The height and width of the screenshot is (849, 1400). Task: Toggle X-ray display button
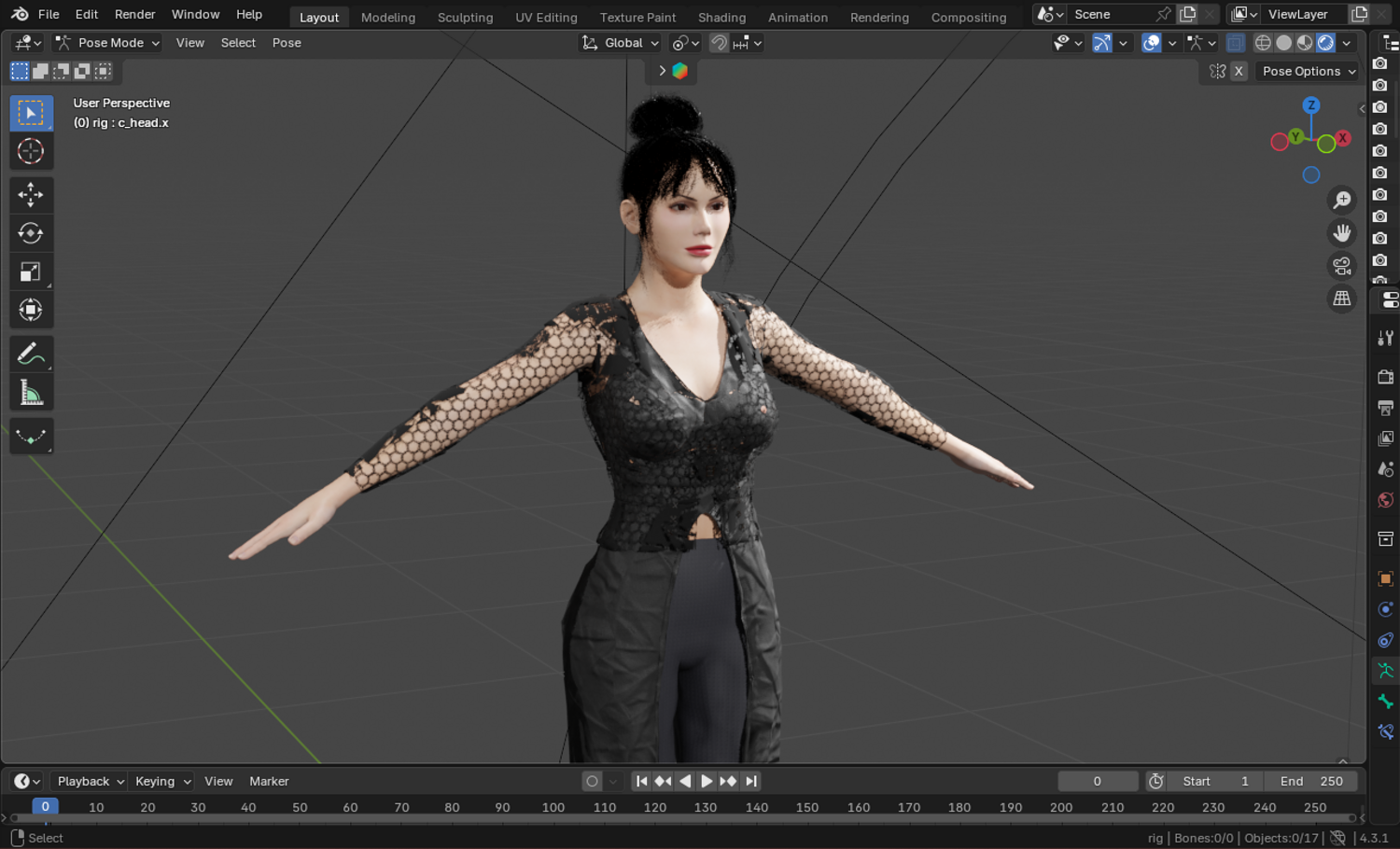[x=1235, y=43]
